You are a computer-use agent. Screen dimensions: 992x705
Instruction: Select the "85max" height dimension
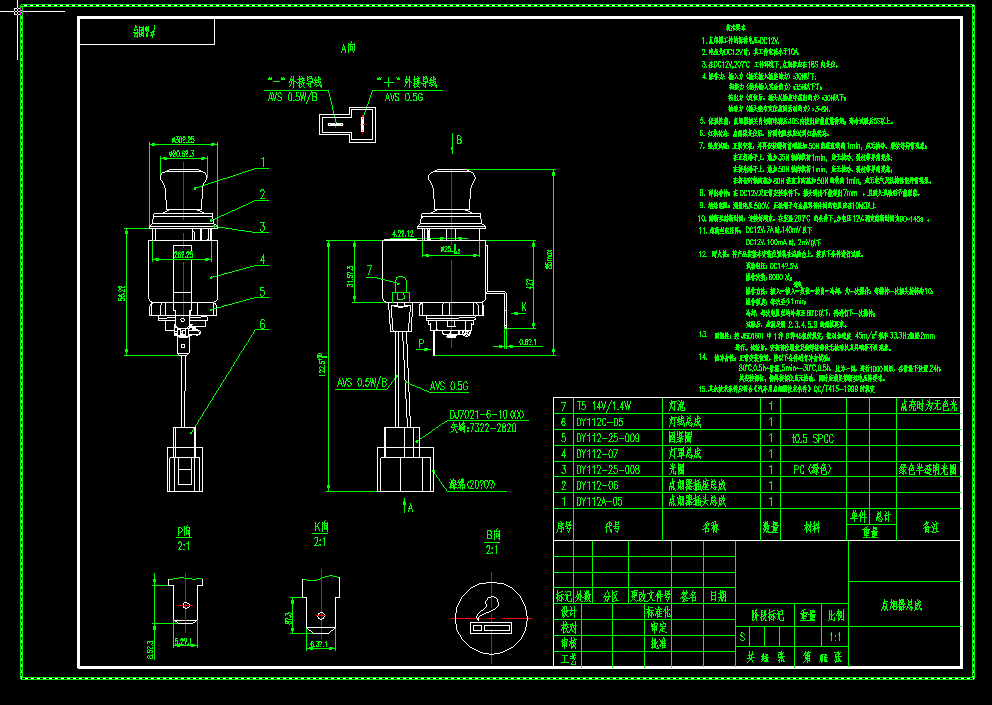tap(549, 258)
